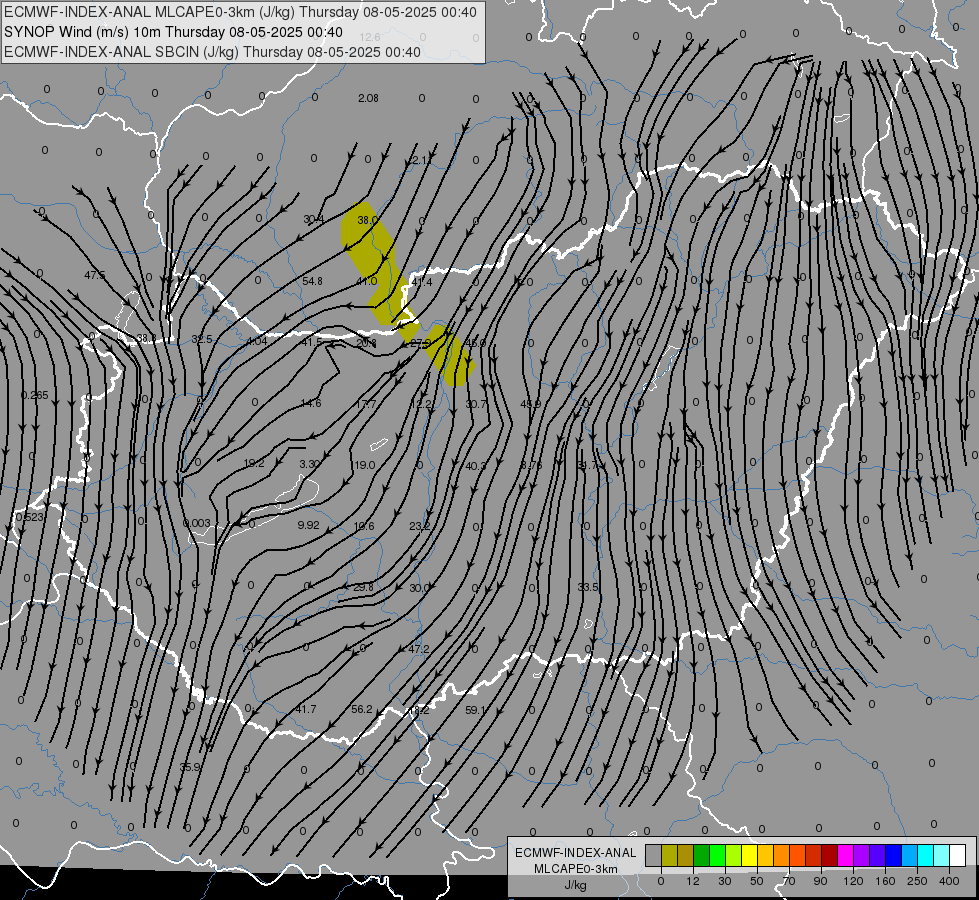The height and width of the screenshot is (900, 979).
Task: Click the legend tick label 250
Action: (x=917, y=881)
